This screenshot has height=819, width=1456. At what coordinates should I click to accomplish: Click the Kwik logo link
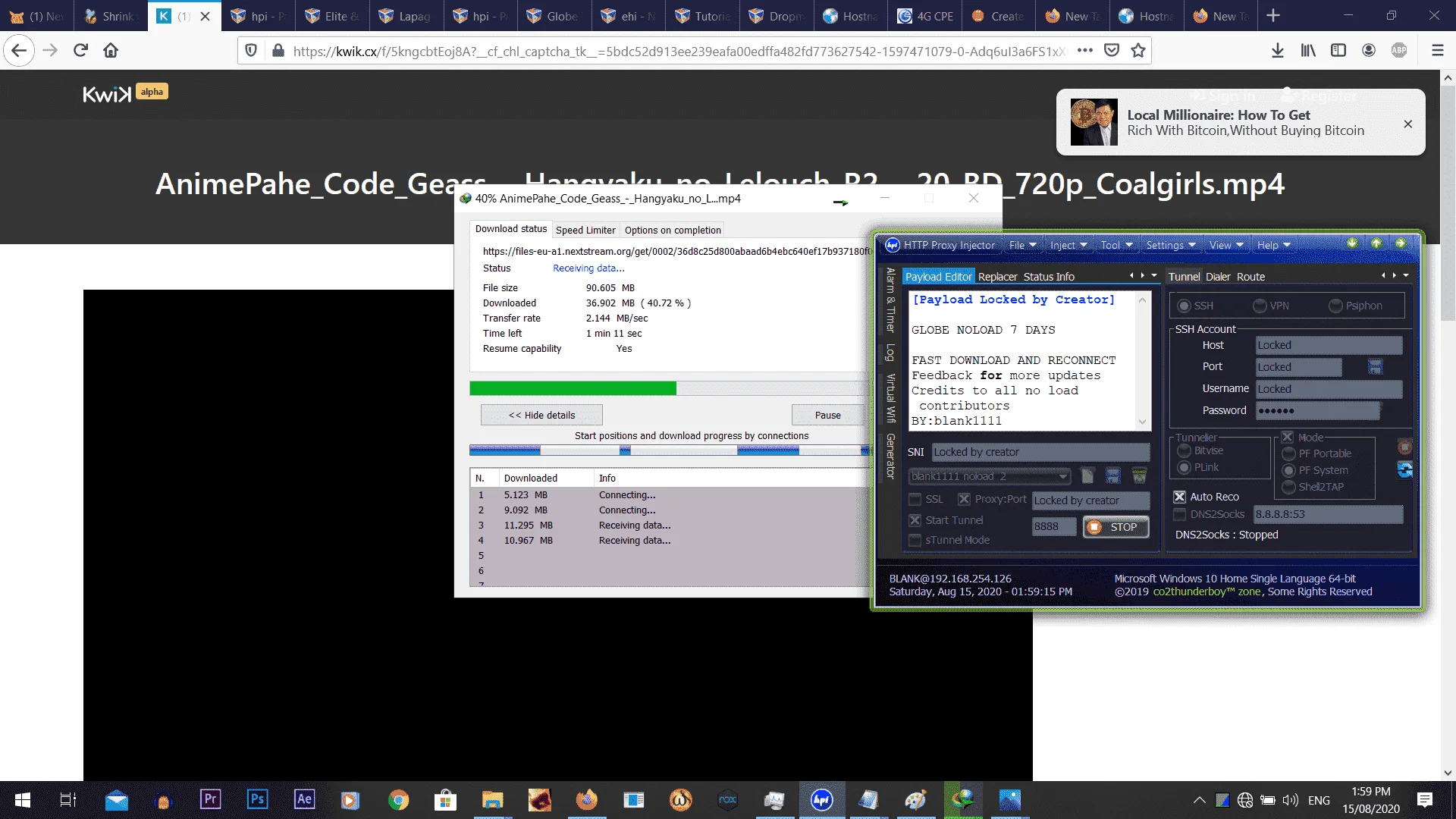(x=107, y=93)
